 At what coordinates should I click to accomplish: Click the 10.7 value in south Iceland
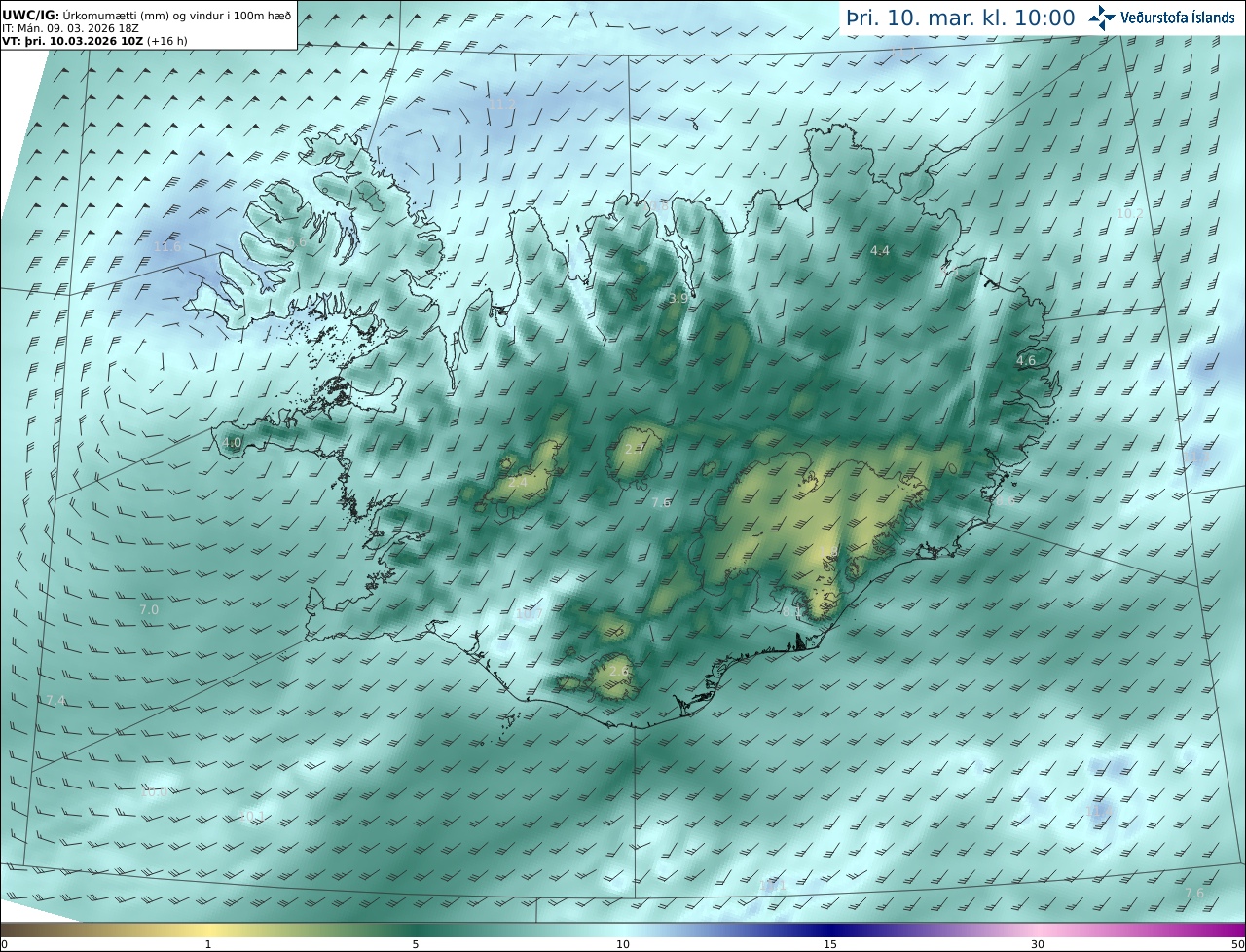pos(529,614)
